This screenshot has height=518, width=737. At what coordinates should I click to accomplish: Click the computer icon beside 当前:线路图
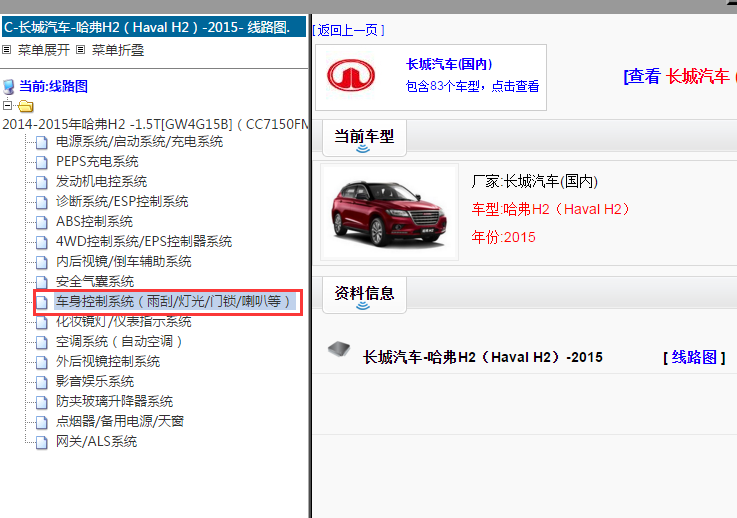tap(8, 87)
